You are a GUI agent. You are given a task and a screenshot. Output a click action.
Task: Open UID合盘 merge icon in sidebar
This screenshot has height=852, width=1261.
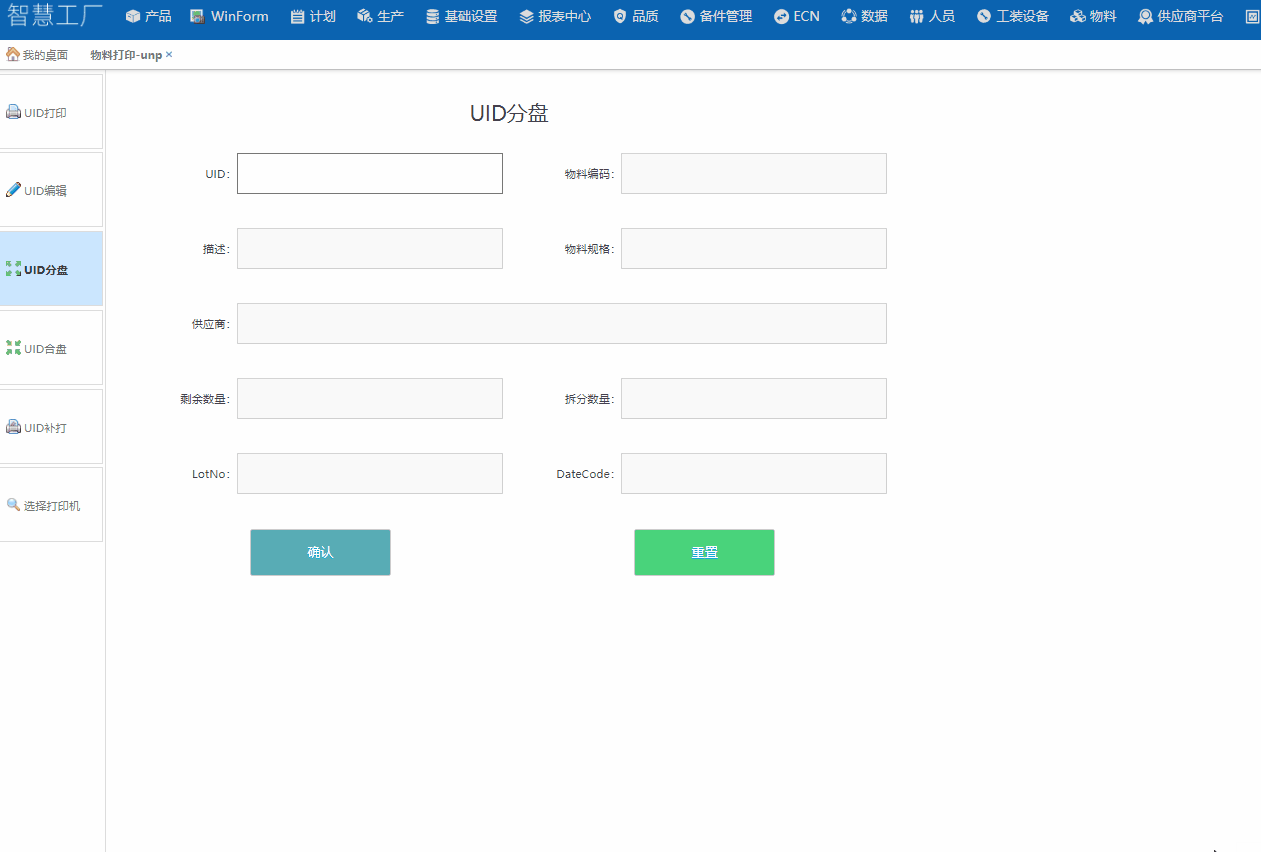click(x=13, y=348)
